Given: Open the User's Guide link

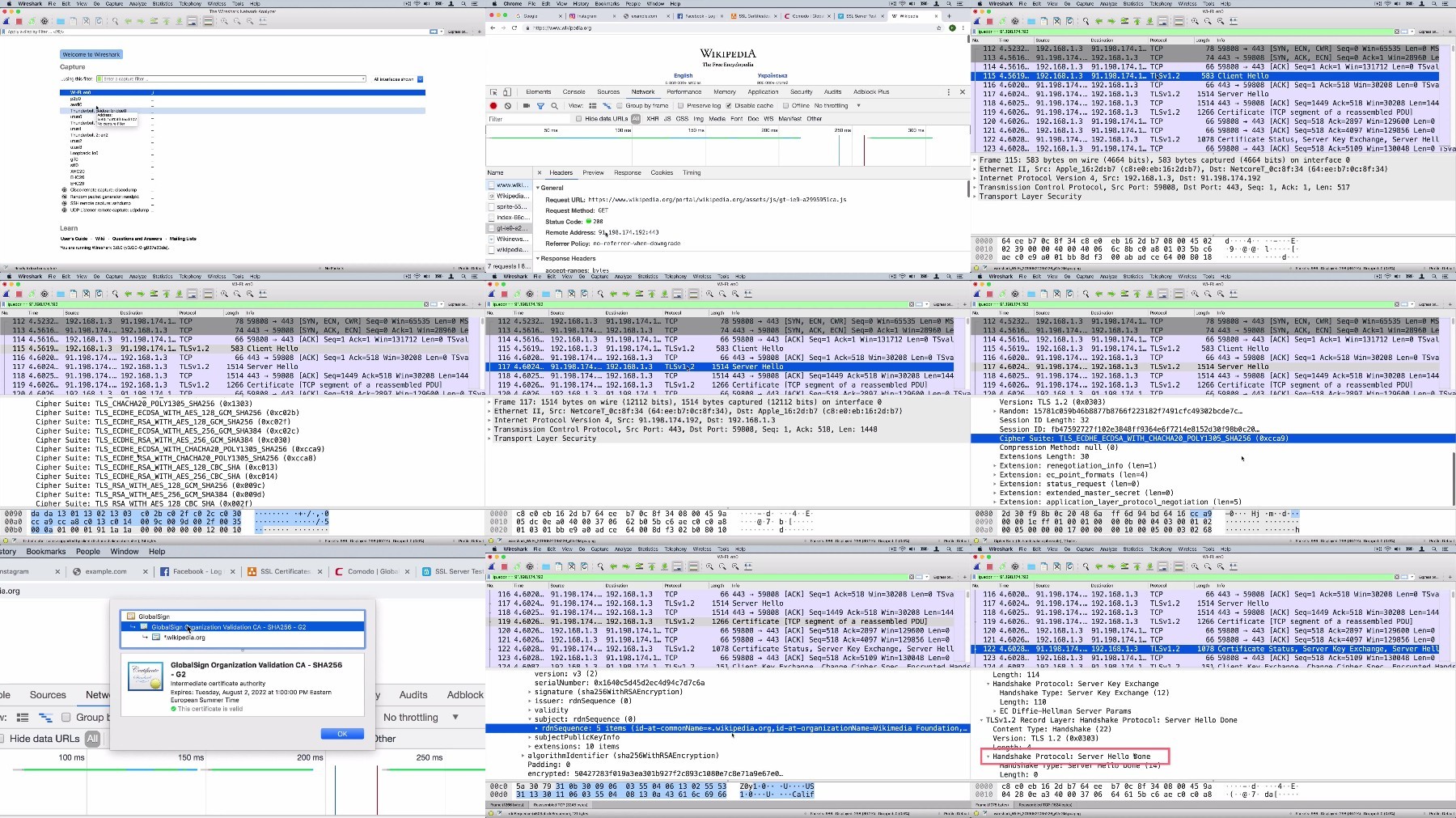Looking at the screenshot, I should pos(74,239).
